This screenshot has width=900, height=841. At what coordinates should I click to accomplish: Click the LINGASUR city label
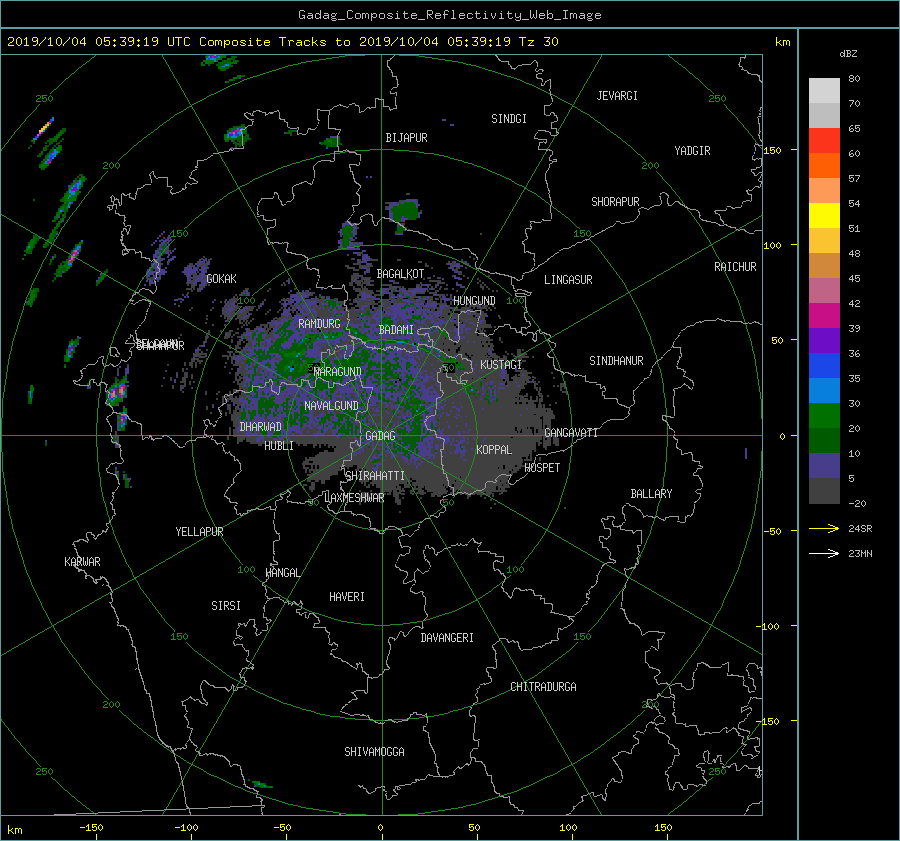(568, 280)
